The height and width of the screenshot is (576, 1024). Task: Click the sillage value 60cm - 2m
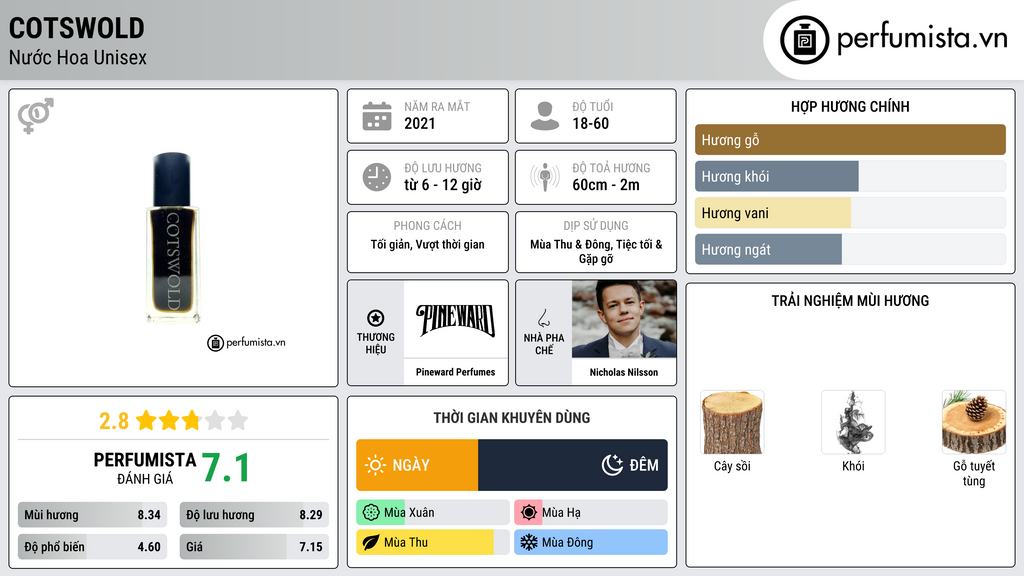coord(606,185)
